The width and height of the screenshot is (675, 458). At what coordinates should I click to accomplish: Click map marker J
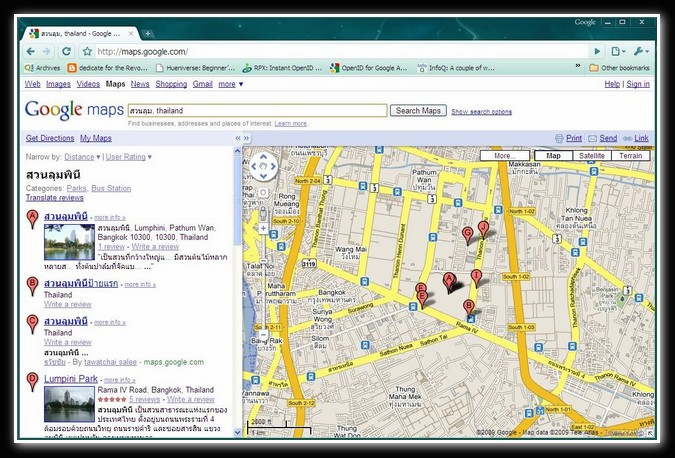click(x=483, y=228)
